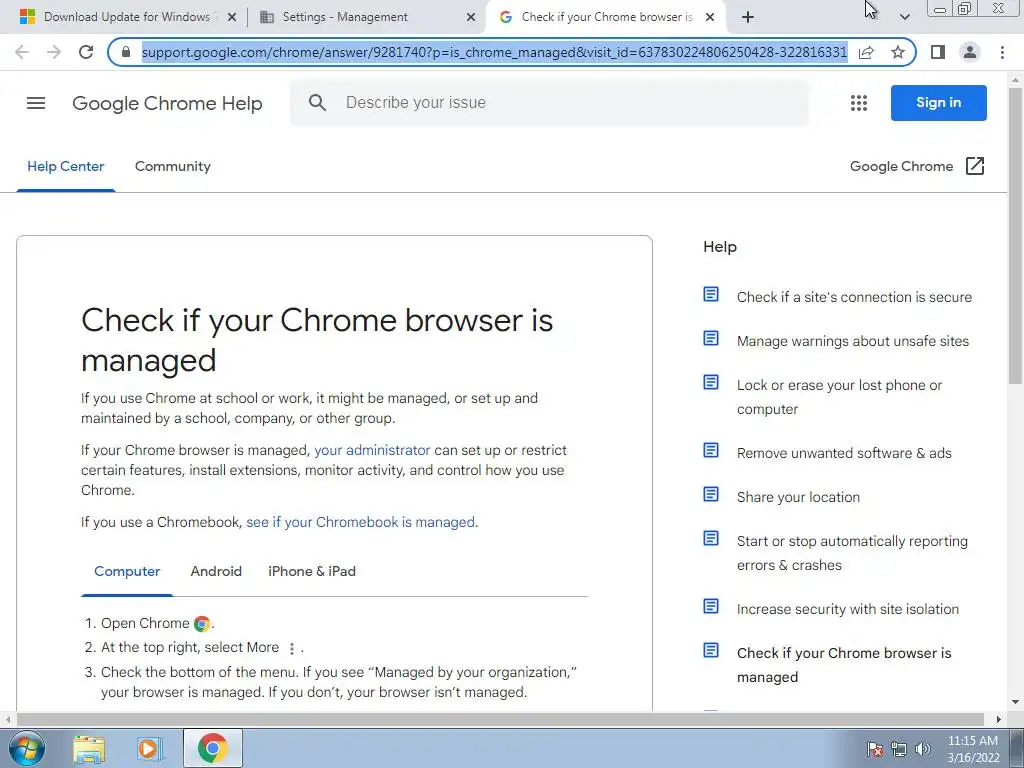
Task: Click the URL address bar
Action: [494, 52]
